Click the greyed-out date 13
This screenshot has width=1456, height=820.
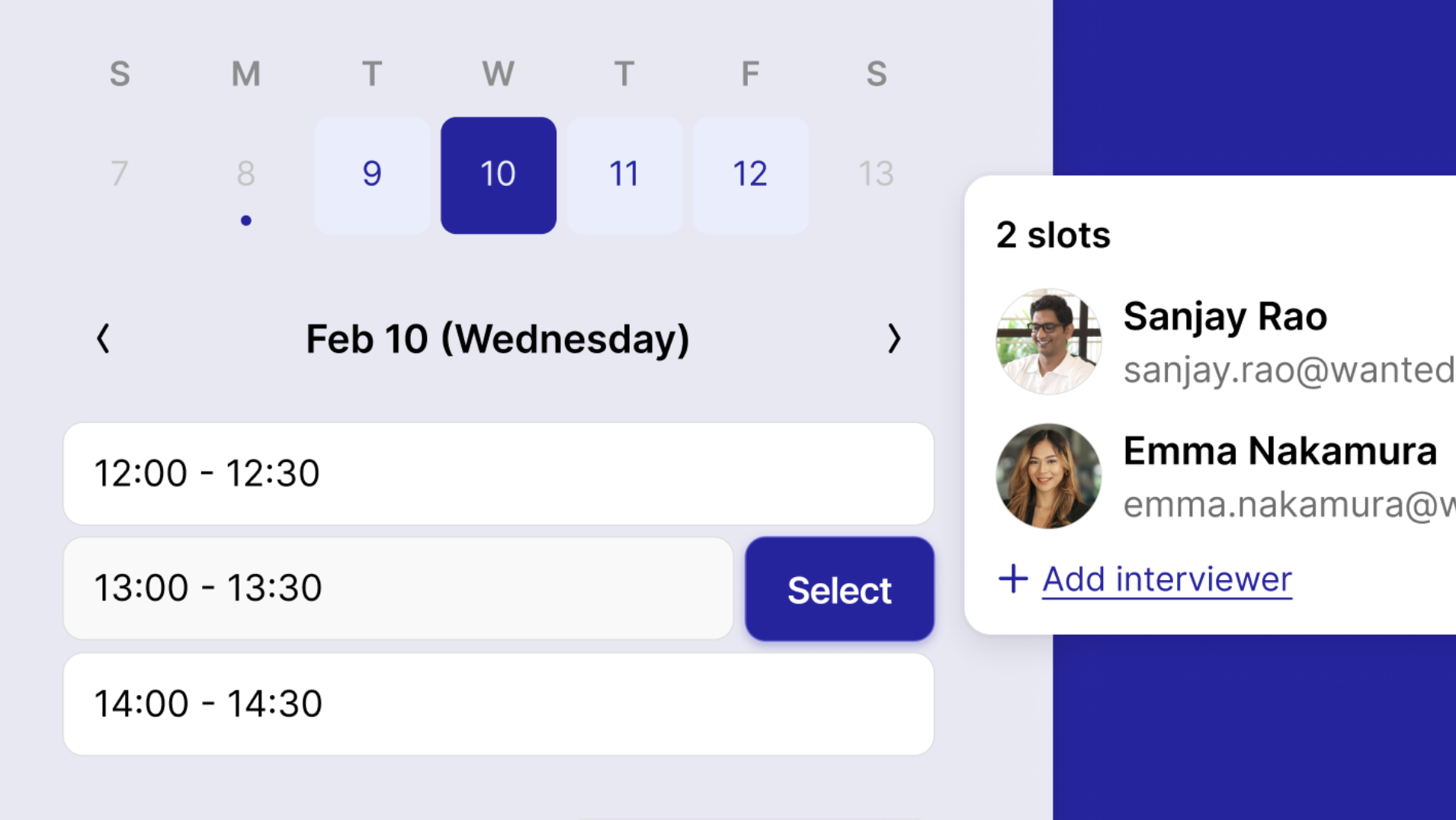tap(876, 175)
